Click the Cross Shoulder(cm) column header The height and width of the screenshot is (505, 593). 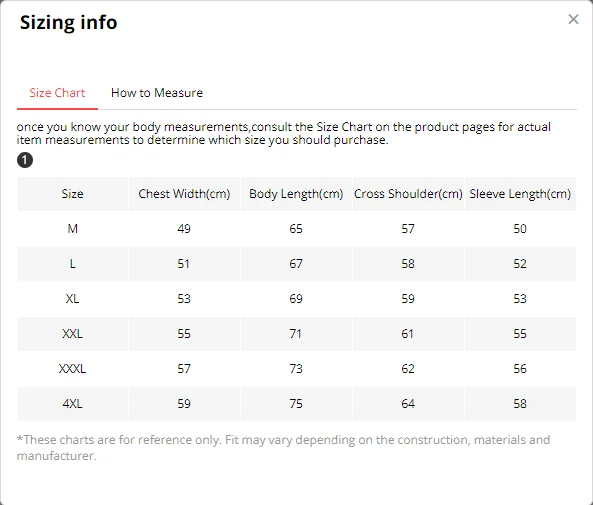[x=408, y=194]
